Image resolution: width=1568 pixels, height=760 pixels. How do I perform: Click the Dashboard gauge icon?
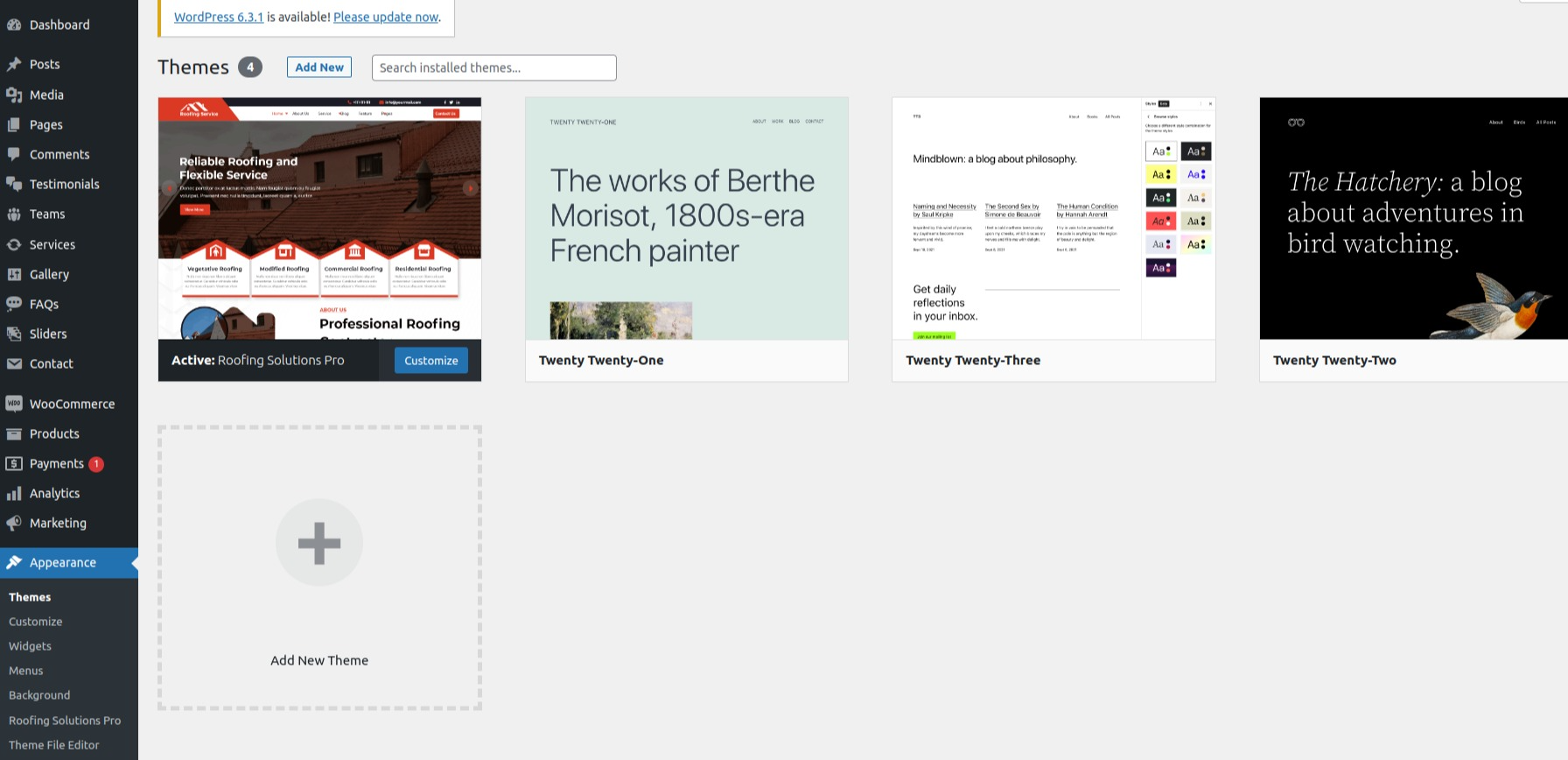pos(14,25)
